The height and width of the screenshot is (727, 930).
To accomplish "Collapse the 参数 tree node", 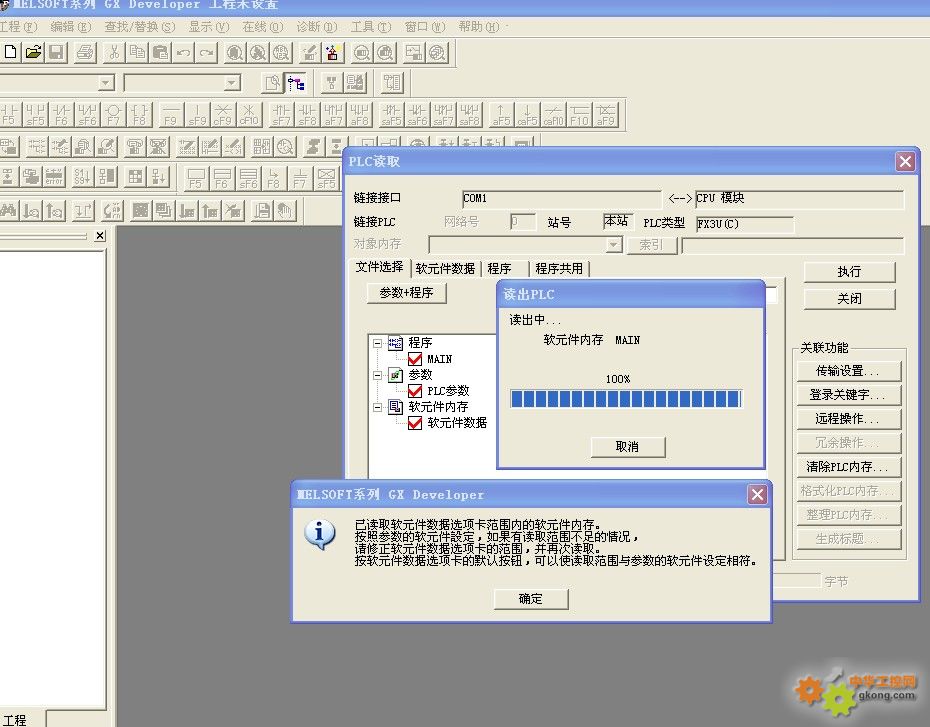I will pyautogui.click(x=378, y=375).
